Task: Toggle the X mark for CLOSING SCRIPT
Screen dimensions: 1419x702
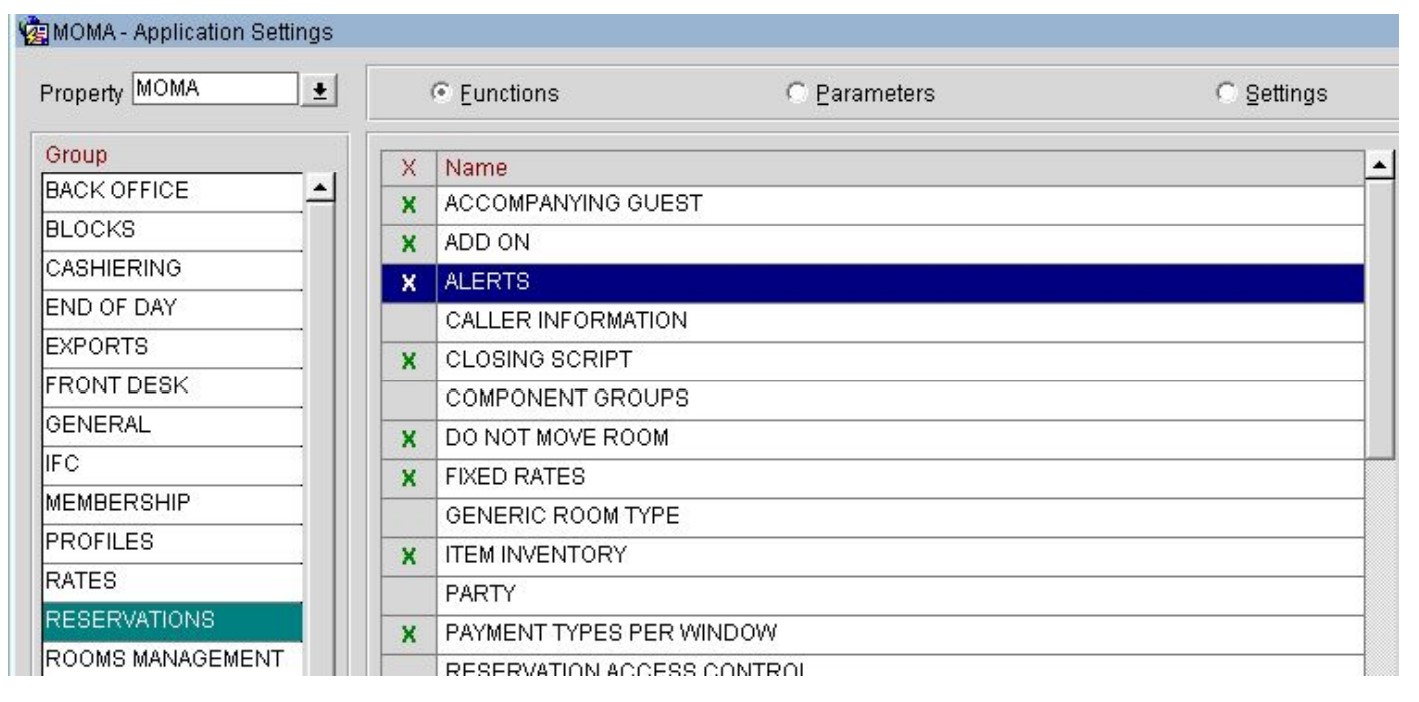Action: [x=408, y=361]
